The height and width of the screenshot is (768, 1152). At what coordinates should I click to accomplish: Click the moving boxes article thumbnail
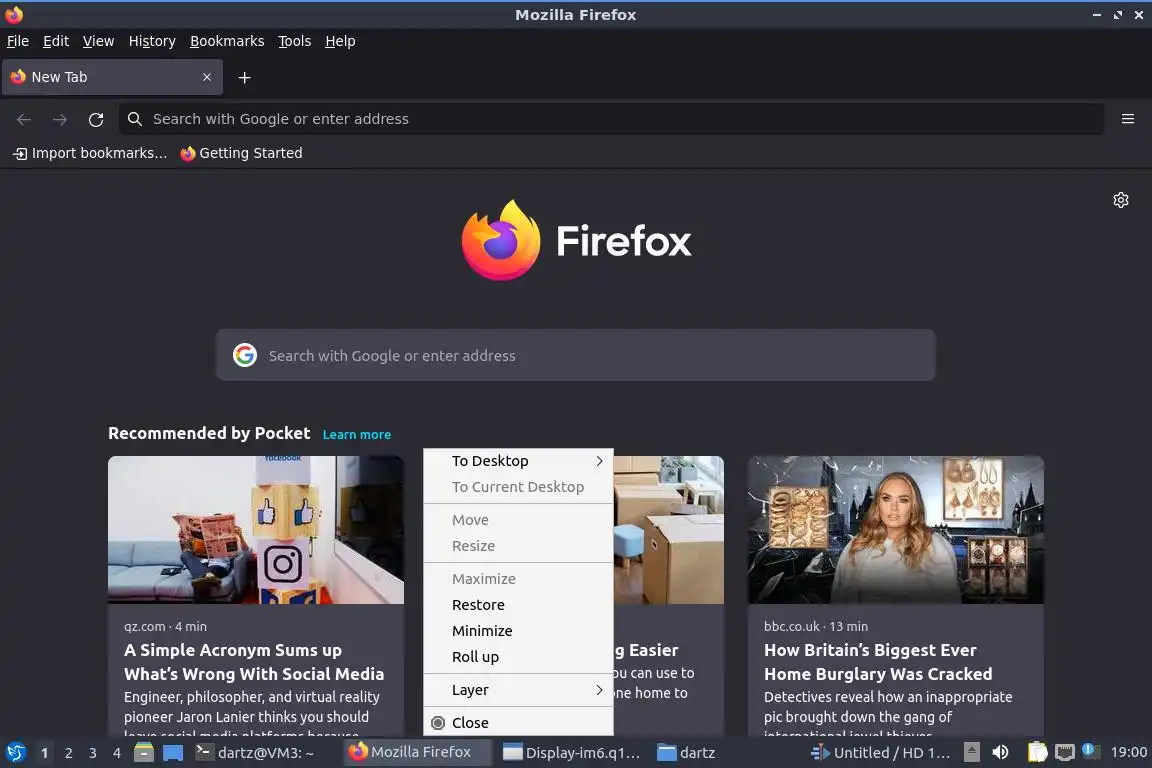click(x=669, y=530)
